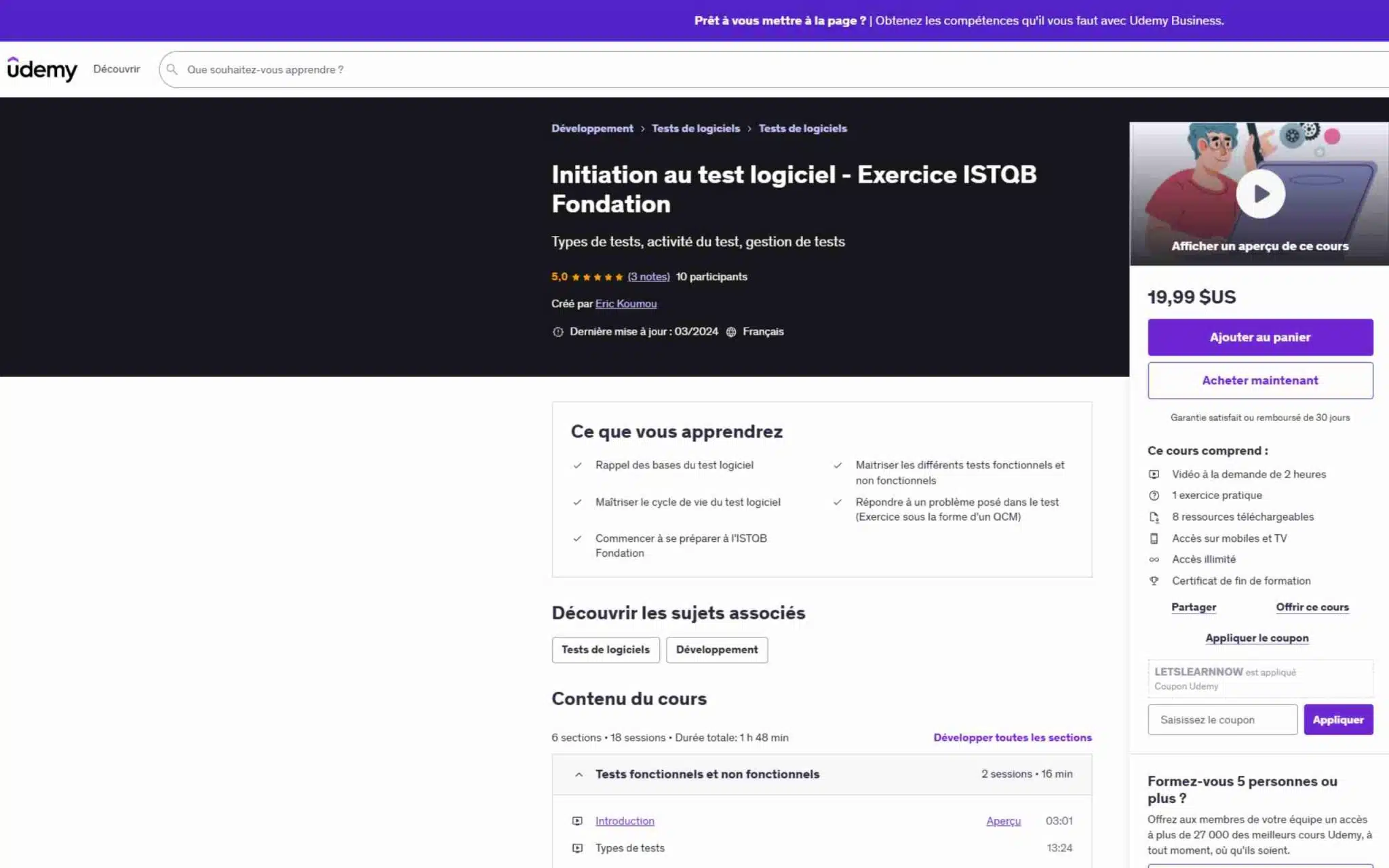Click the practice exercise icon
This screenshot has width=1389, height=868.
[1154, 496]
